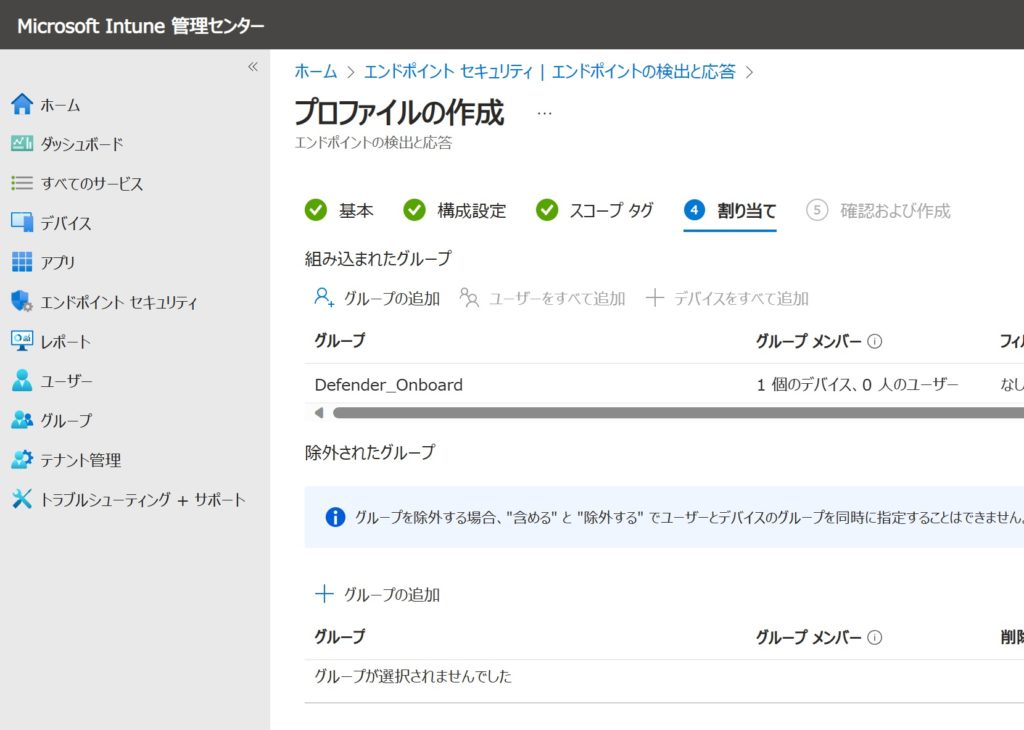Click left arrow of horizontal scrollbar

click(319, 413)
